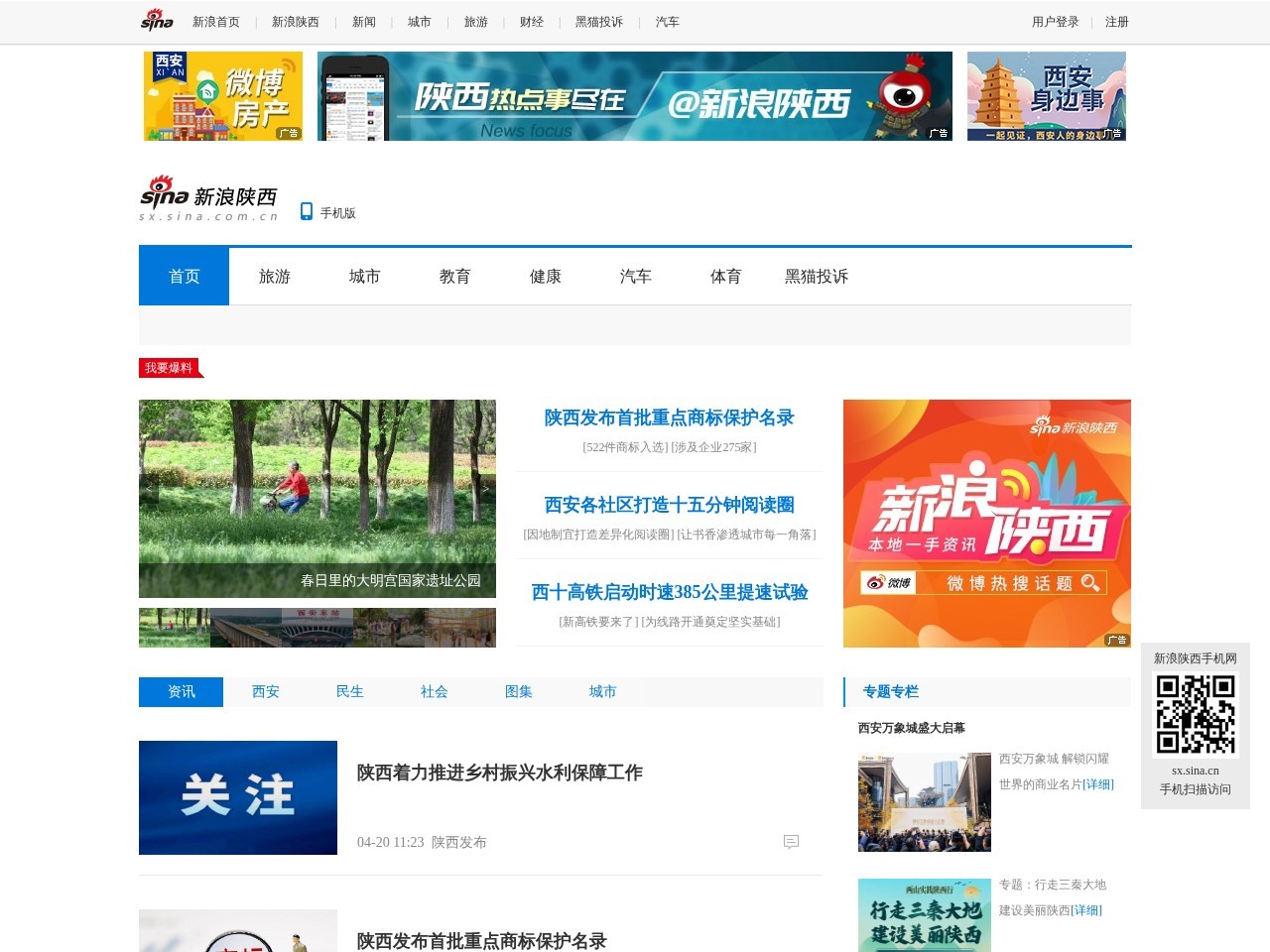Screen dimensions: 1270x952
Task: Click the 我要爆料 button
Action: click(169, 367)
